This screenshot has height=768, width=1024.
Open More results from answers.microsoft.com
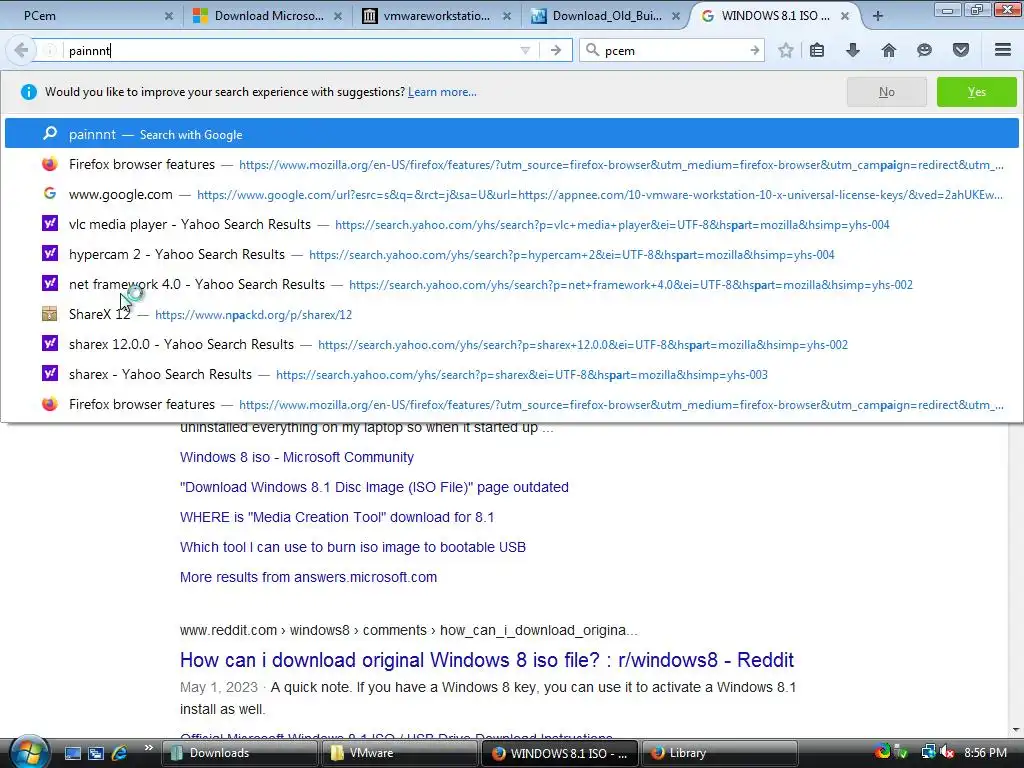tap(308, 577)
